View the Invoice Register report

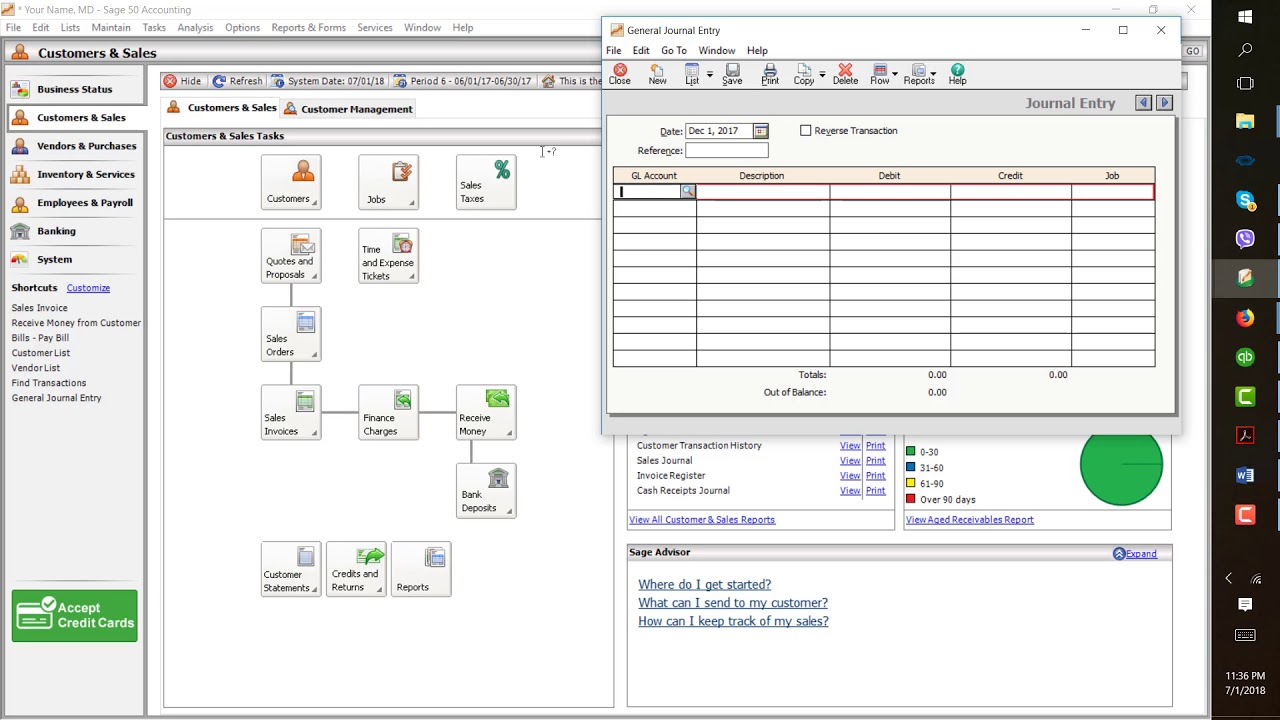click(850, 476)
